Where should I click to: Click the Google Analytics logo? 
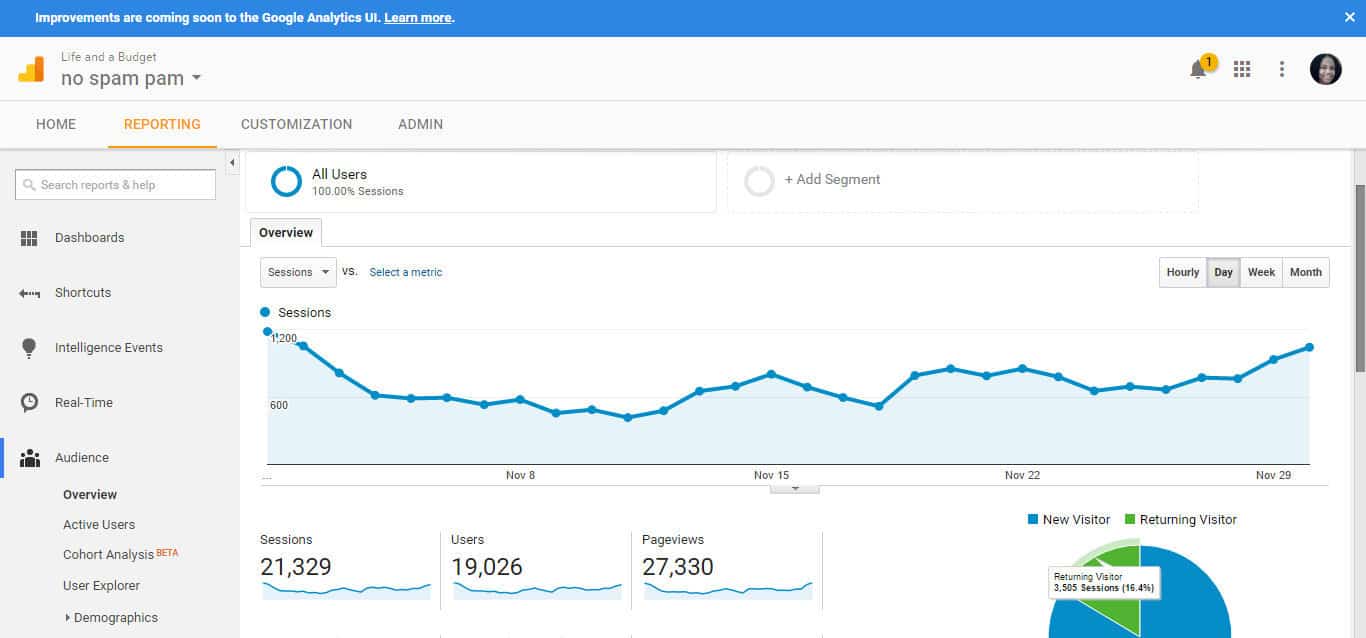[31, 69]
